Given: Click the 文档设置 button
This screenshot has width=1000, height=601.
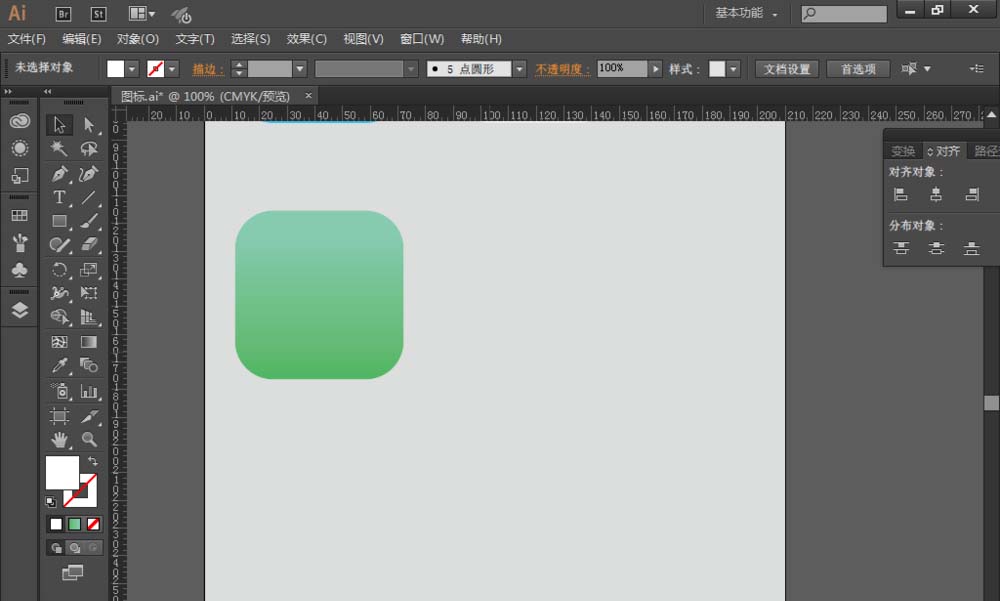Looking at the screenshot, I should [x=788, y=69].
